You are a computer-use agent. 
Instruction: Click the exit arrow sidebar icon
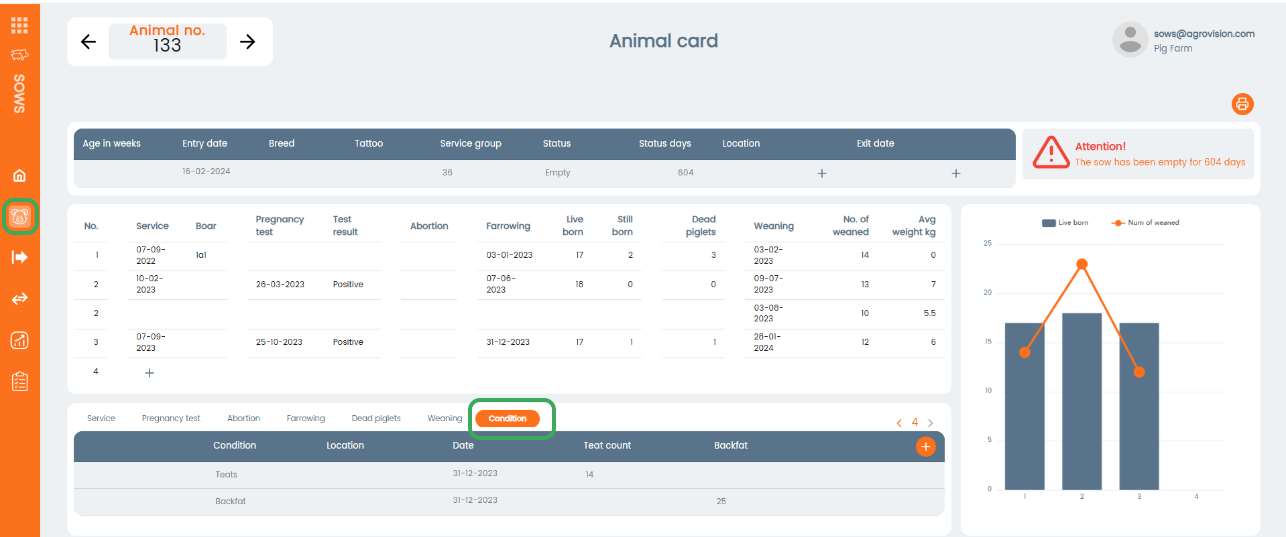coord(19,257)
